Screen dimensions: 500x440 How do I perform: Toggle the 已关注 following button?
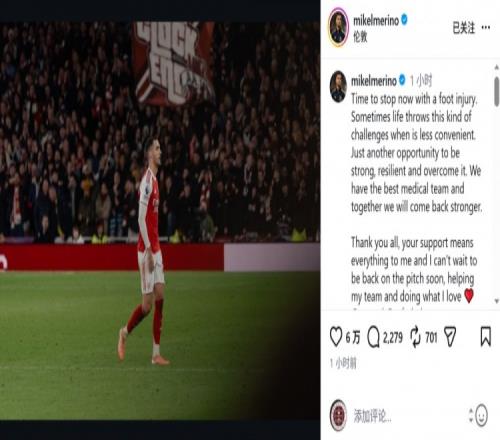click(463, 28)
